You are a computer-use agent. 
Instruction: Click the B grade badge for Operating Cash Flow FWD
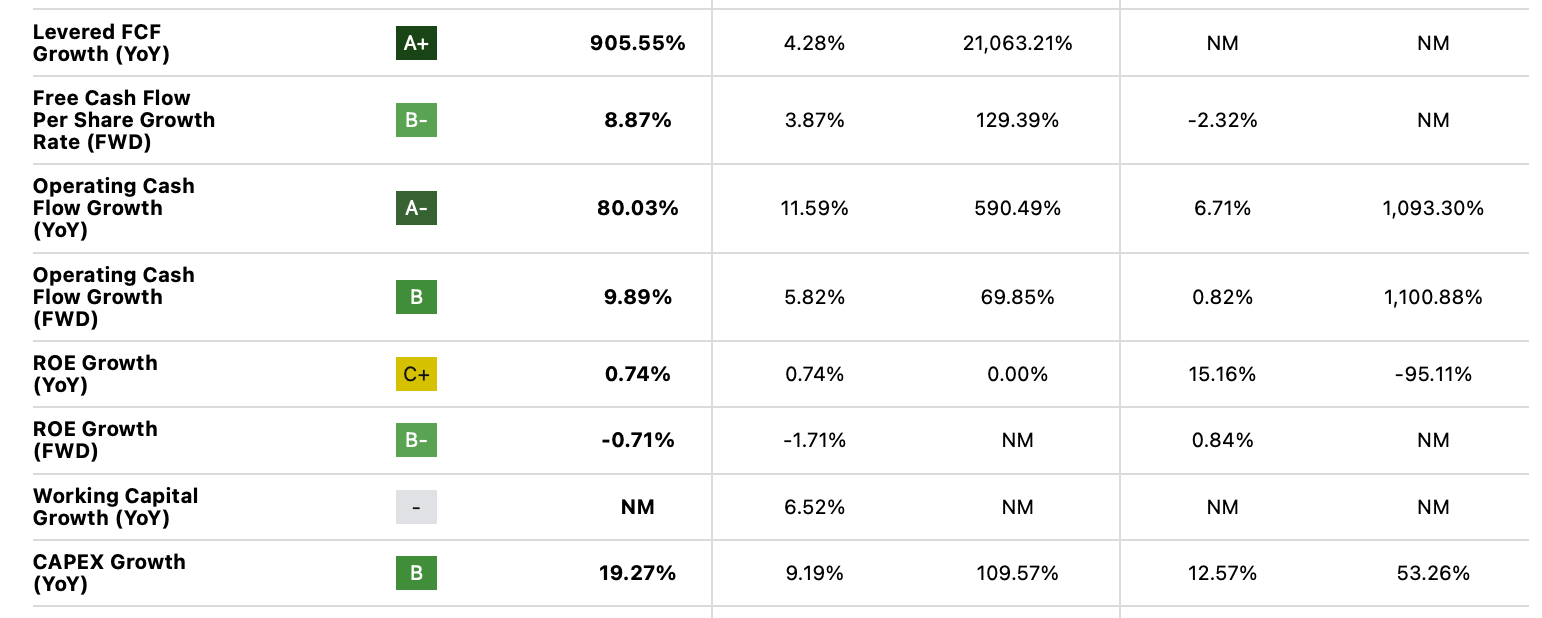[416, 297]
